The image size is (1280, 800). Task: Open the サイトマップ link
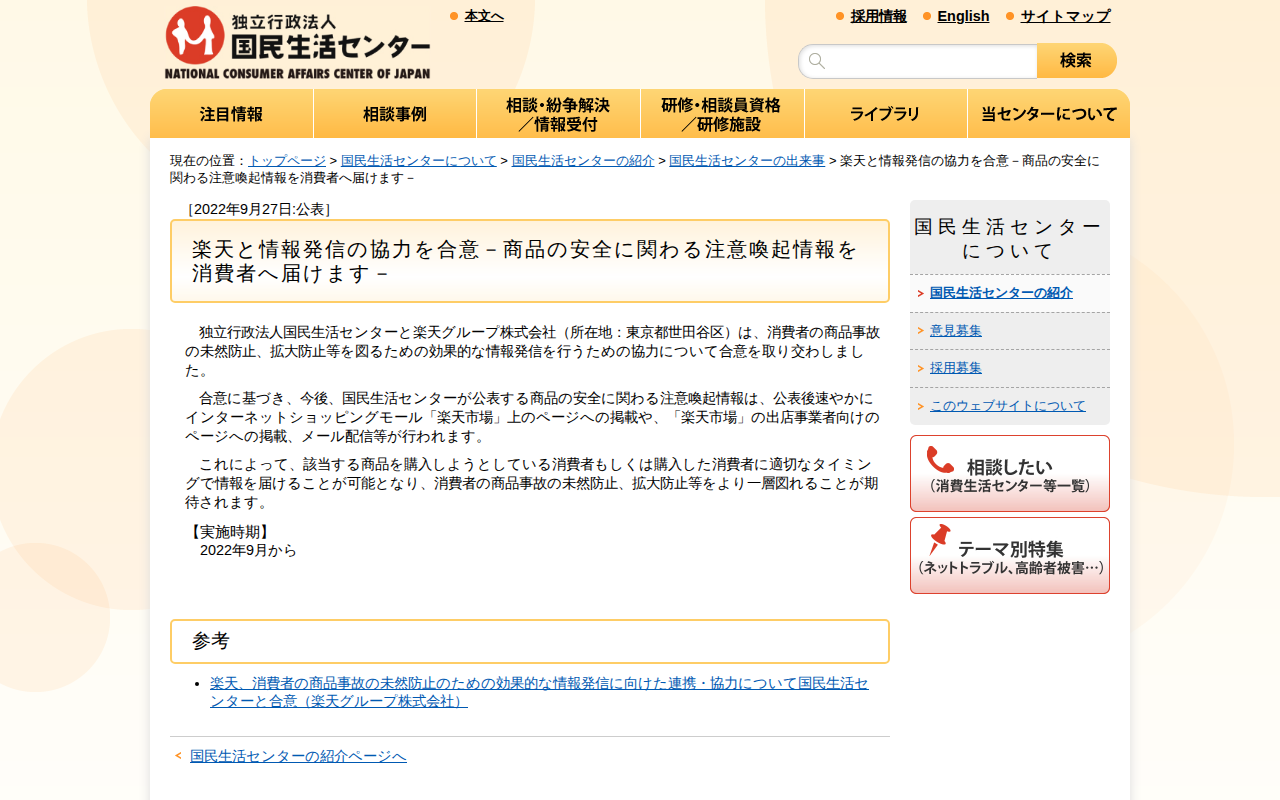pyautogui.click(x=1065, y=16)
